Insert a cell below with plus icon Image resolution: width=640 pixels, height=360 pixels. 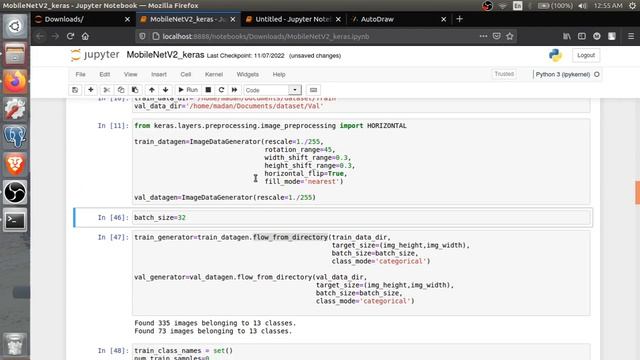coord(91,90)
